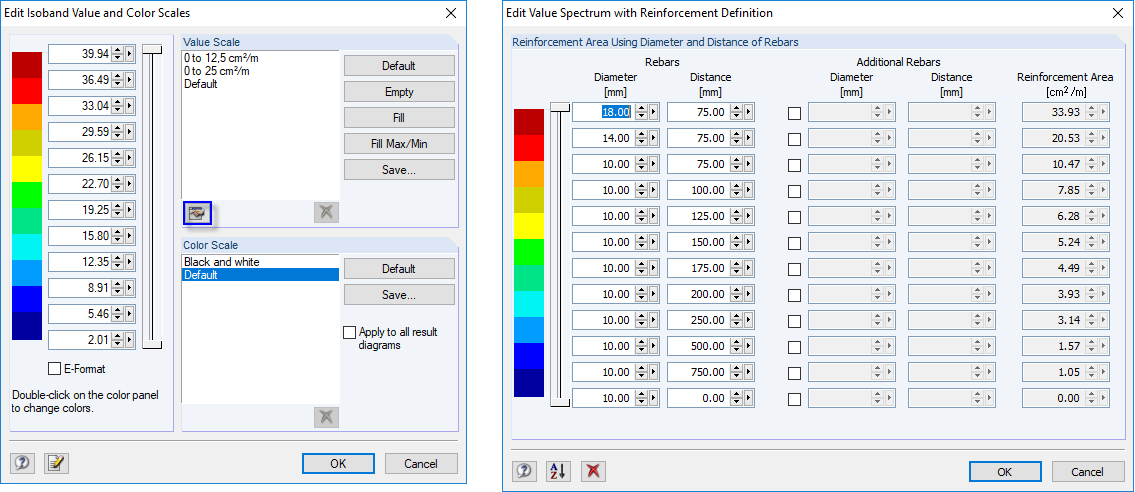Click the 12.35 value input field
The image size is (1135, 492).
pos(80,262)
